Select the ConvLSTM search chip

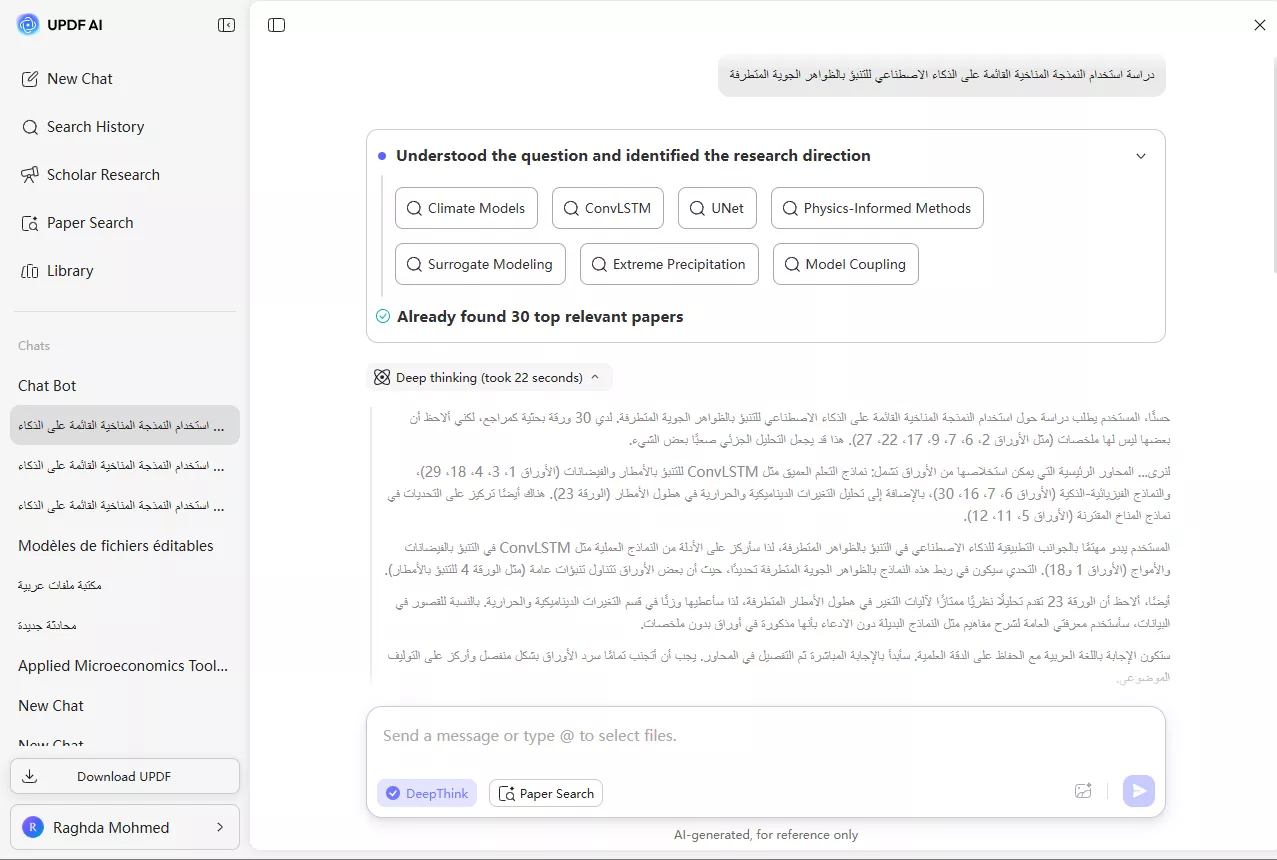click(607, 208)
